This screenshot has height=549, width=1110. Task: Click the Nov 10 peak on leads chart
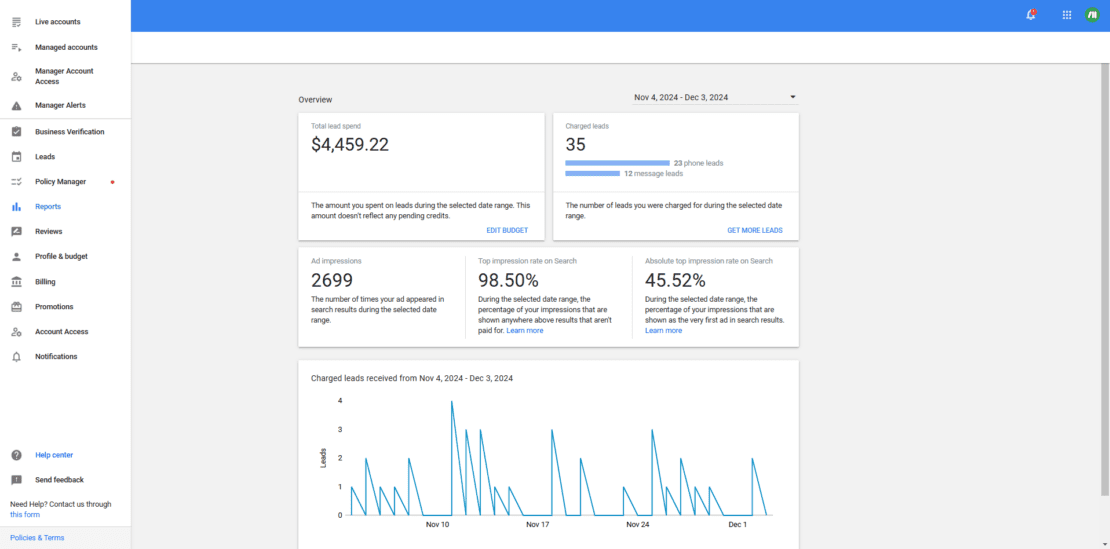452,402
